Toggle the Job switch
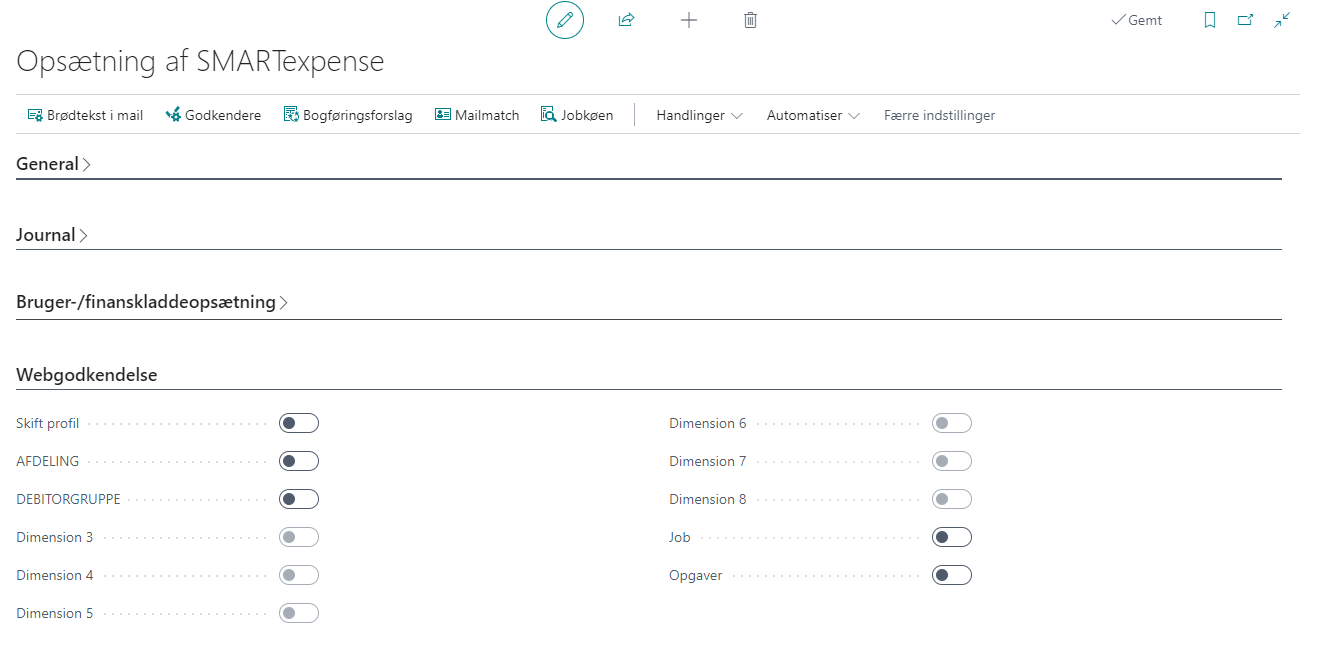 [x=952, y=537]
